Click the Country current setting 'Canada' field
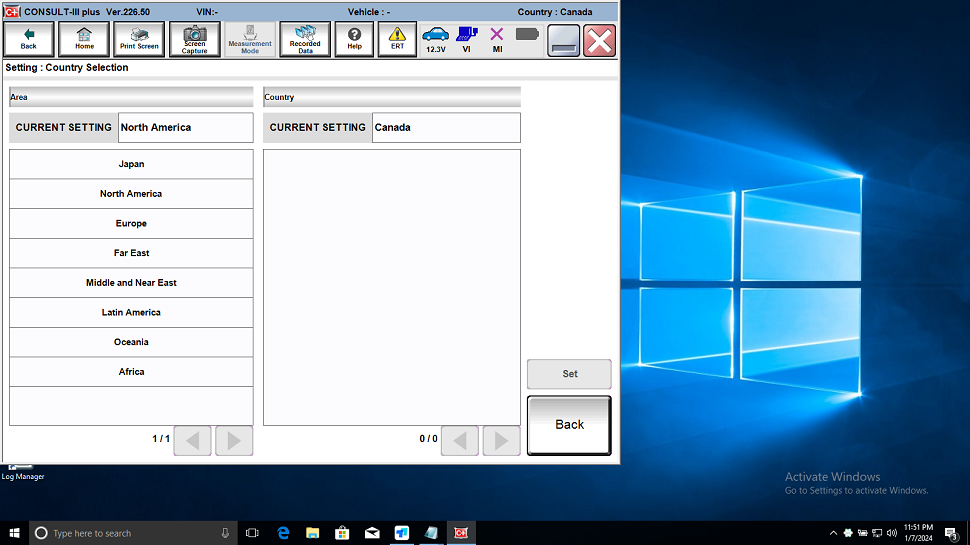This screenshot has width=970, height=545. click(x=446, y=127)
